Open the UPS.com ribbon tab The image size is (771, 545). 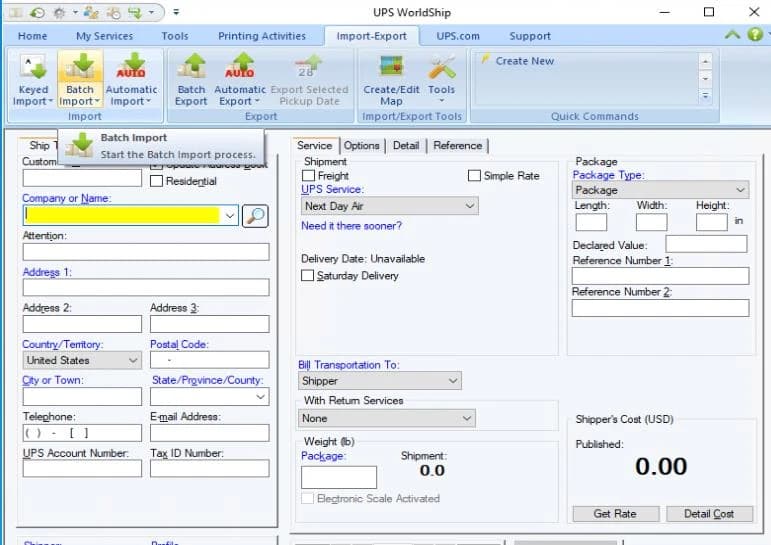(458, 36)
